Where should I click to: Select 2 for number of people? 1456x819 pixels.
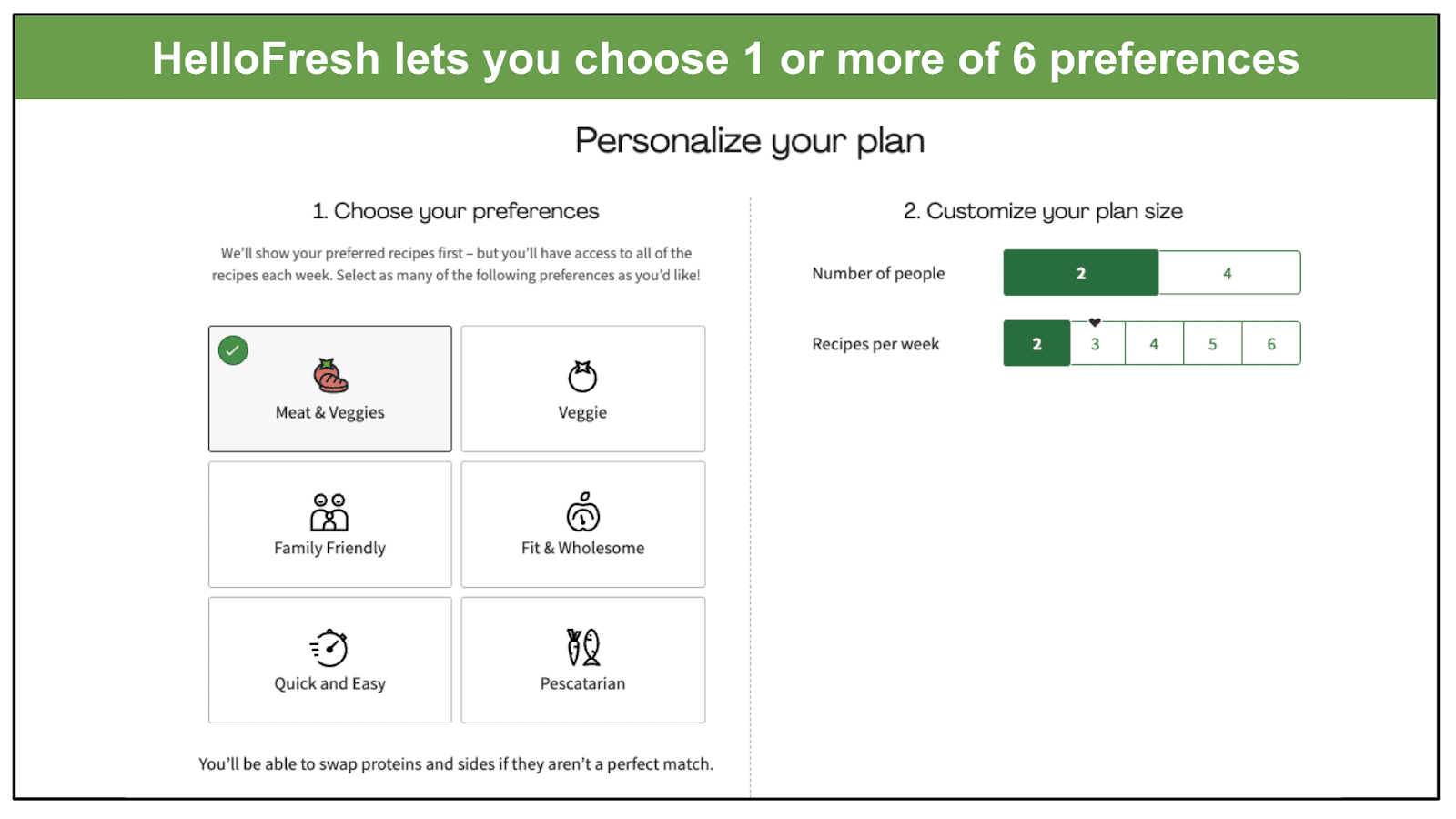pos(1081,273)
